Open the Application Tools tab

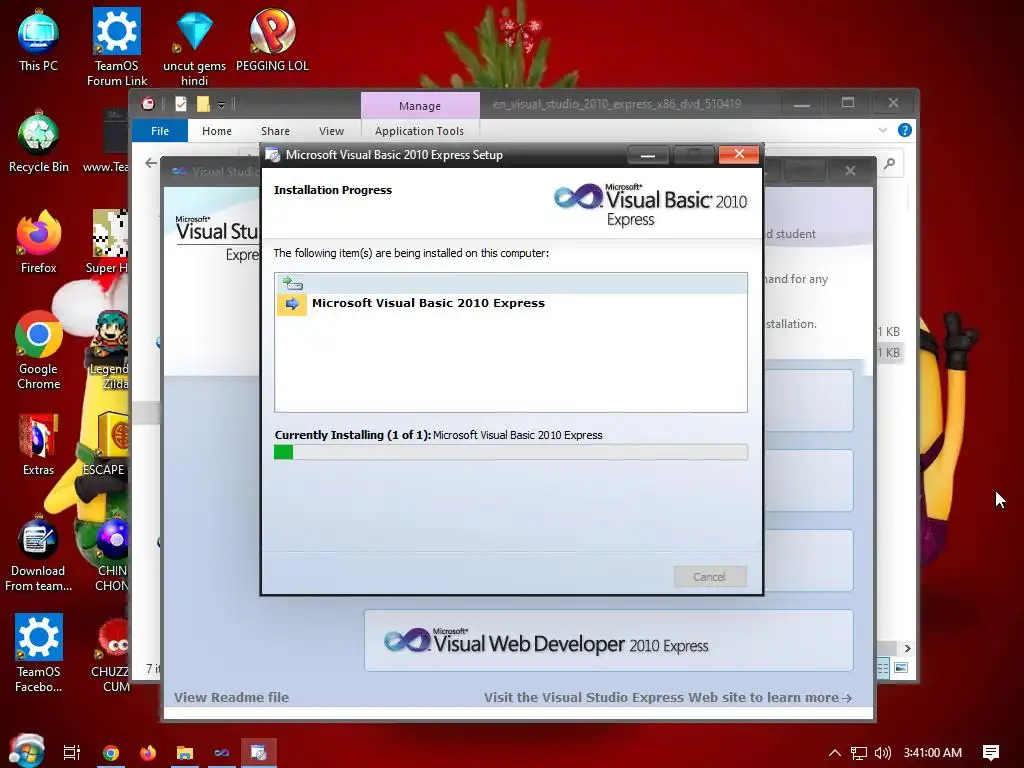[x=419, y=131]
